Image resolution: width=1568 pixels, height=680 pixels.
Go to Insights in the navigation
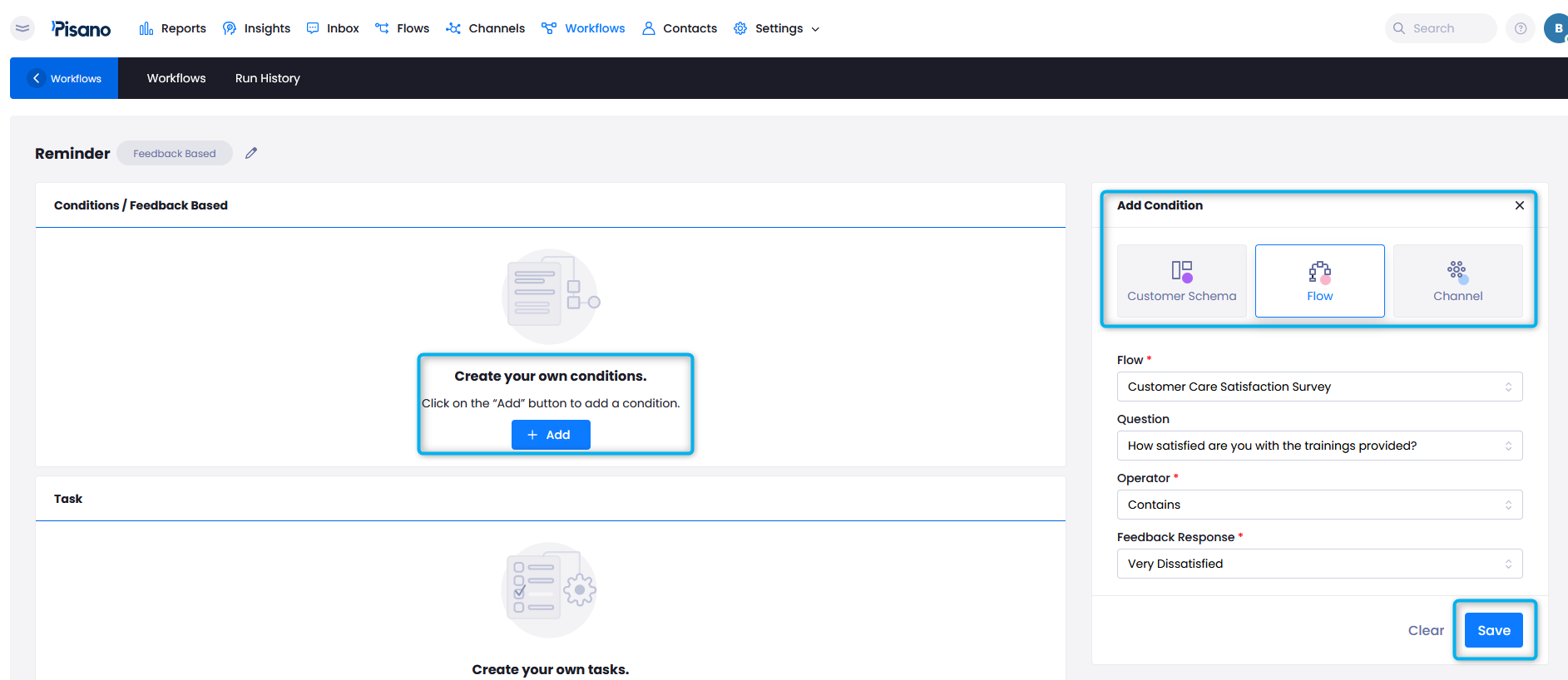(256, 28)
